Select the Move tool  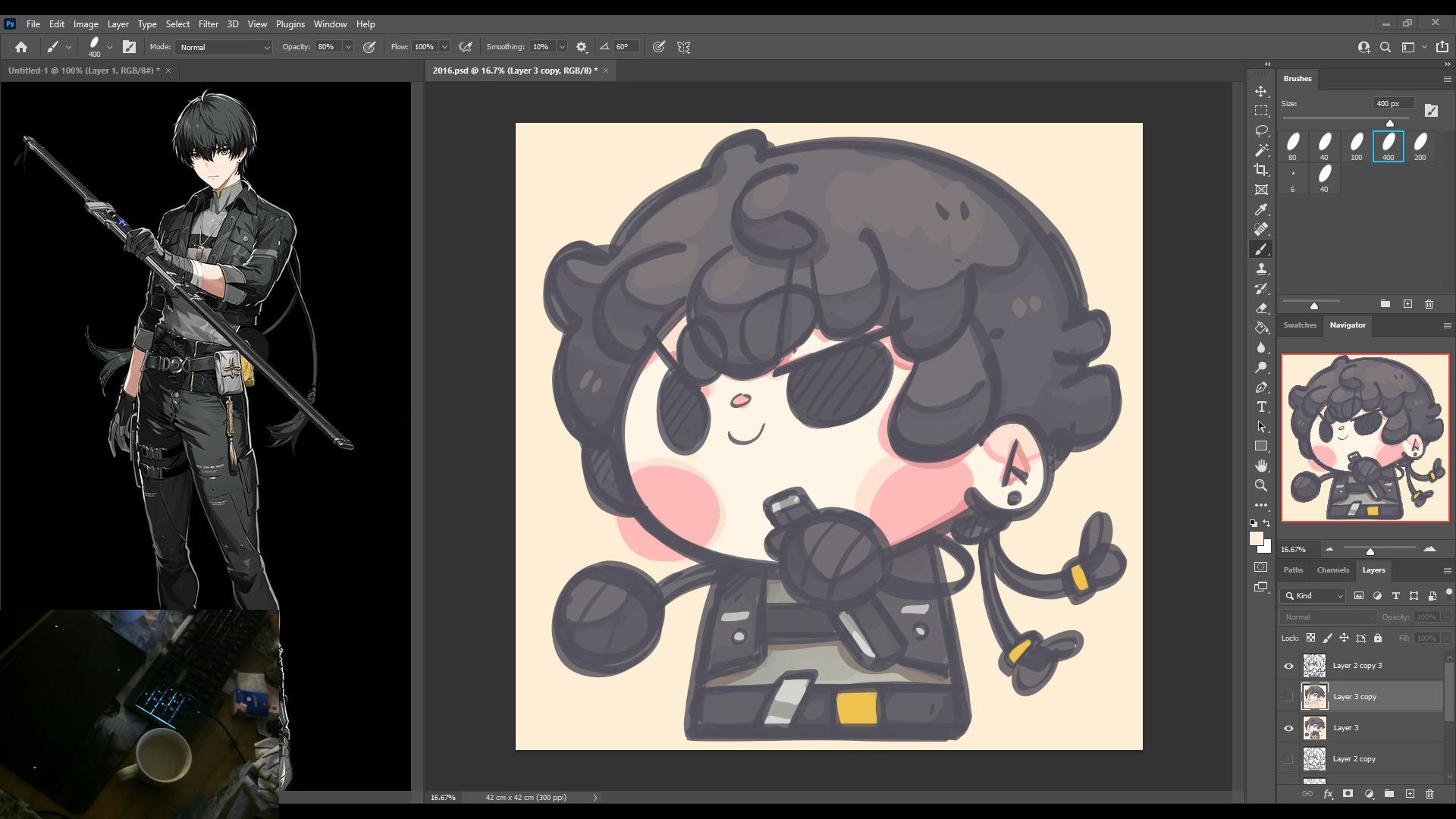(x=1261, y=91)
